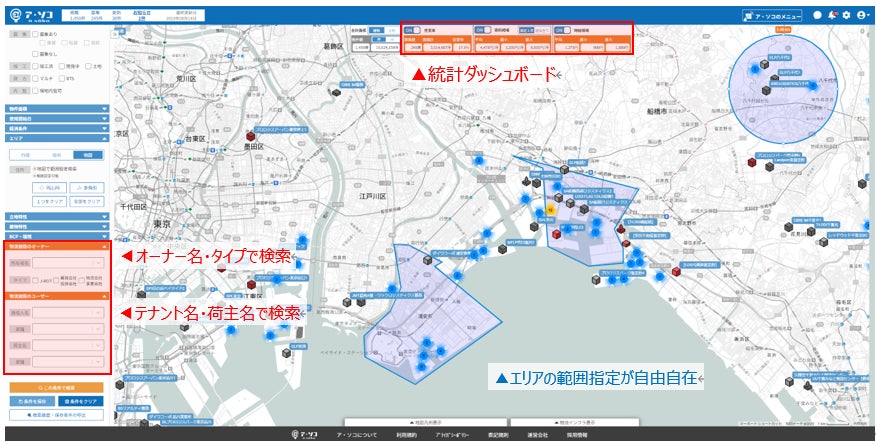Viewport: 876px width, 442px height.
Task: Click the orange この条件で検索 button
Action: (56, 387)
